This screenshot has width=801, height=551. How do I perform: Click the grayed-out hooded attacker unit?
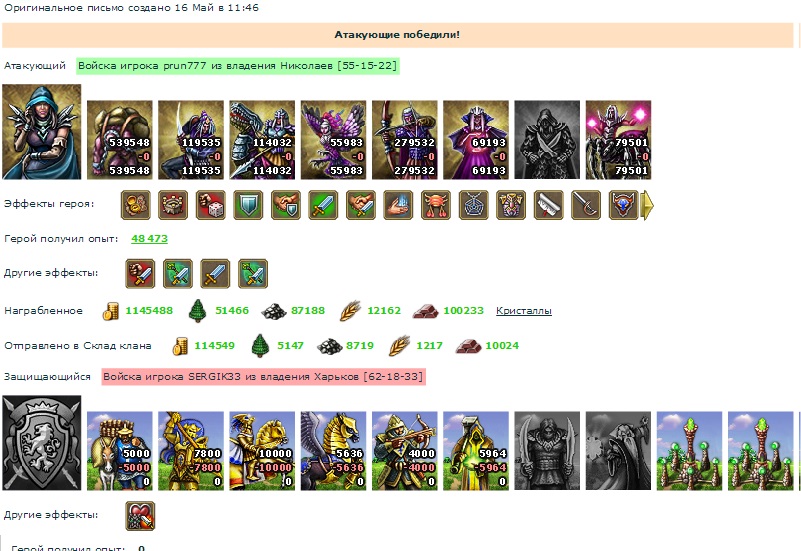[x=547, y=140]
